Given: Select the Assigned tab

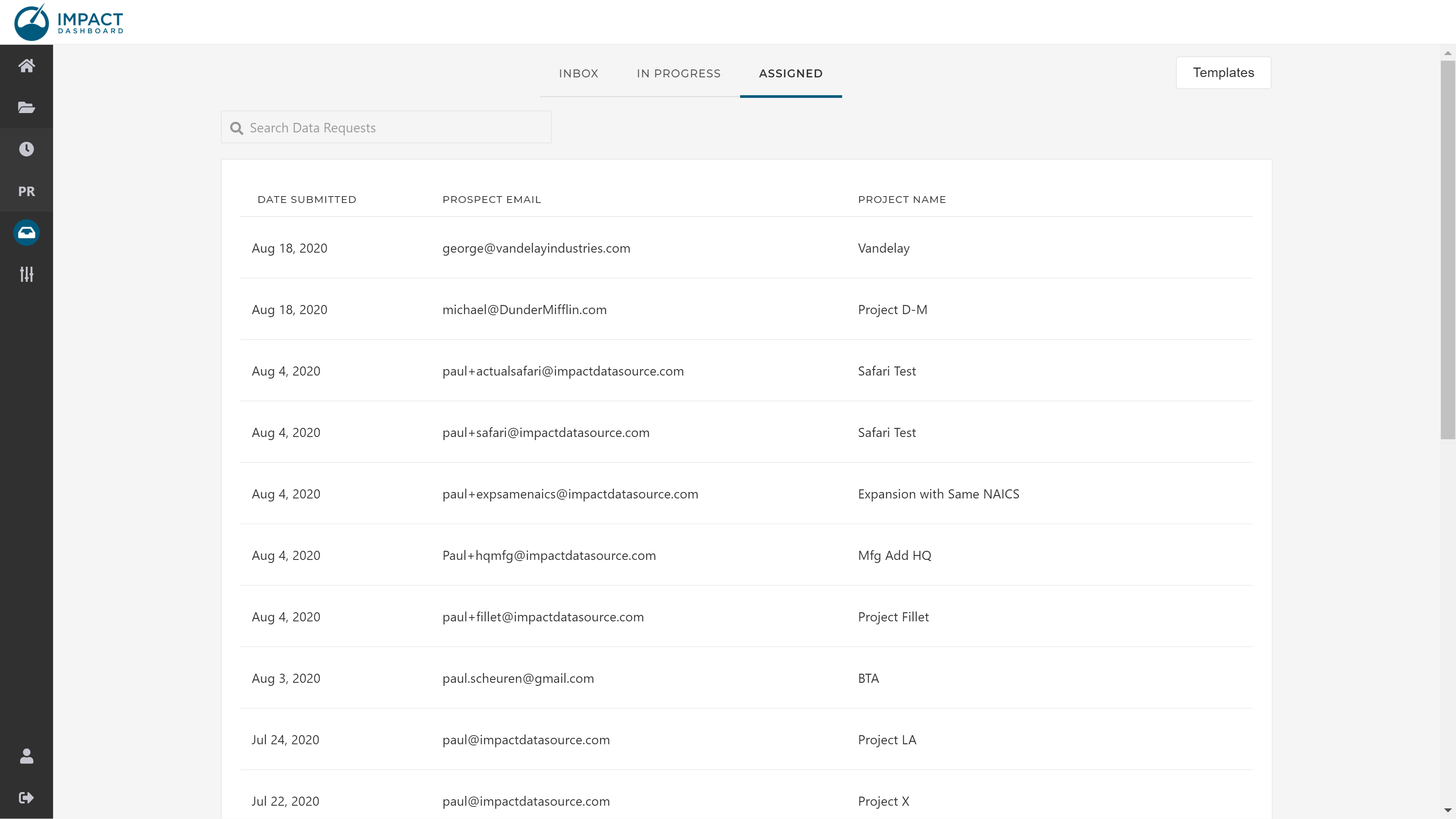Looking at the screenshot, I should click(x=791, y=74).
